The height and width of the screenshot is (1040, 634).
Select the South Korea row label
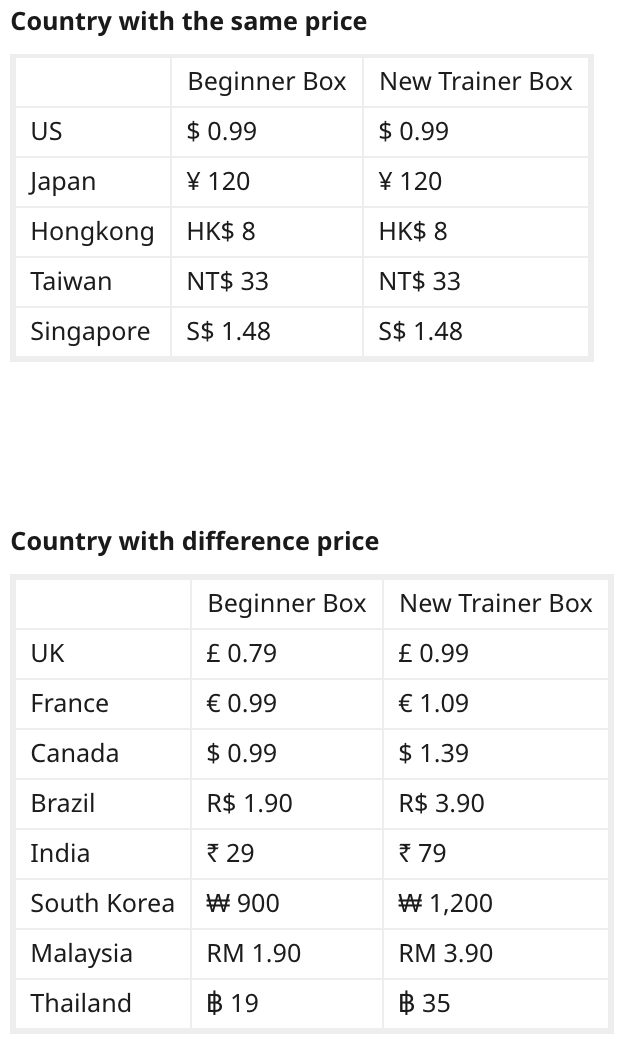pos(102,904)
